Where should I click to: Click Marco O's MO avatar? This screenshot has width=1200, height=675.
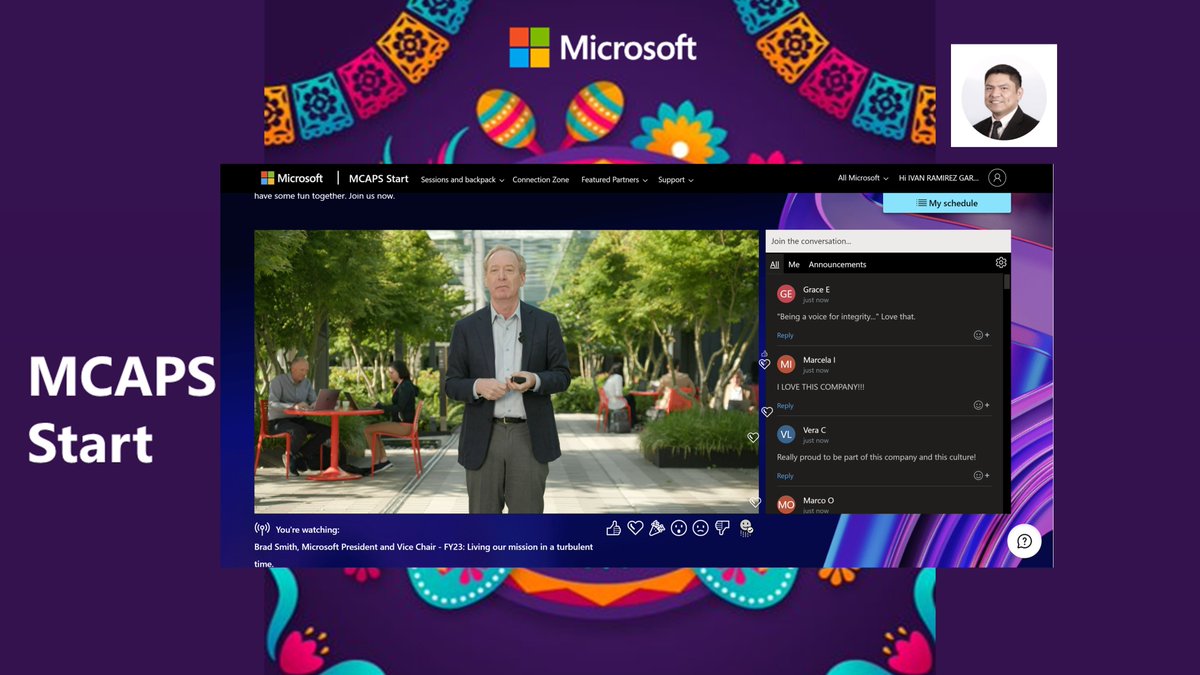[786, 504]
